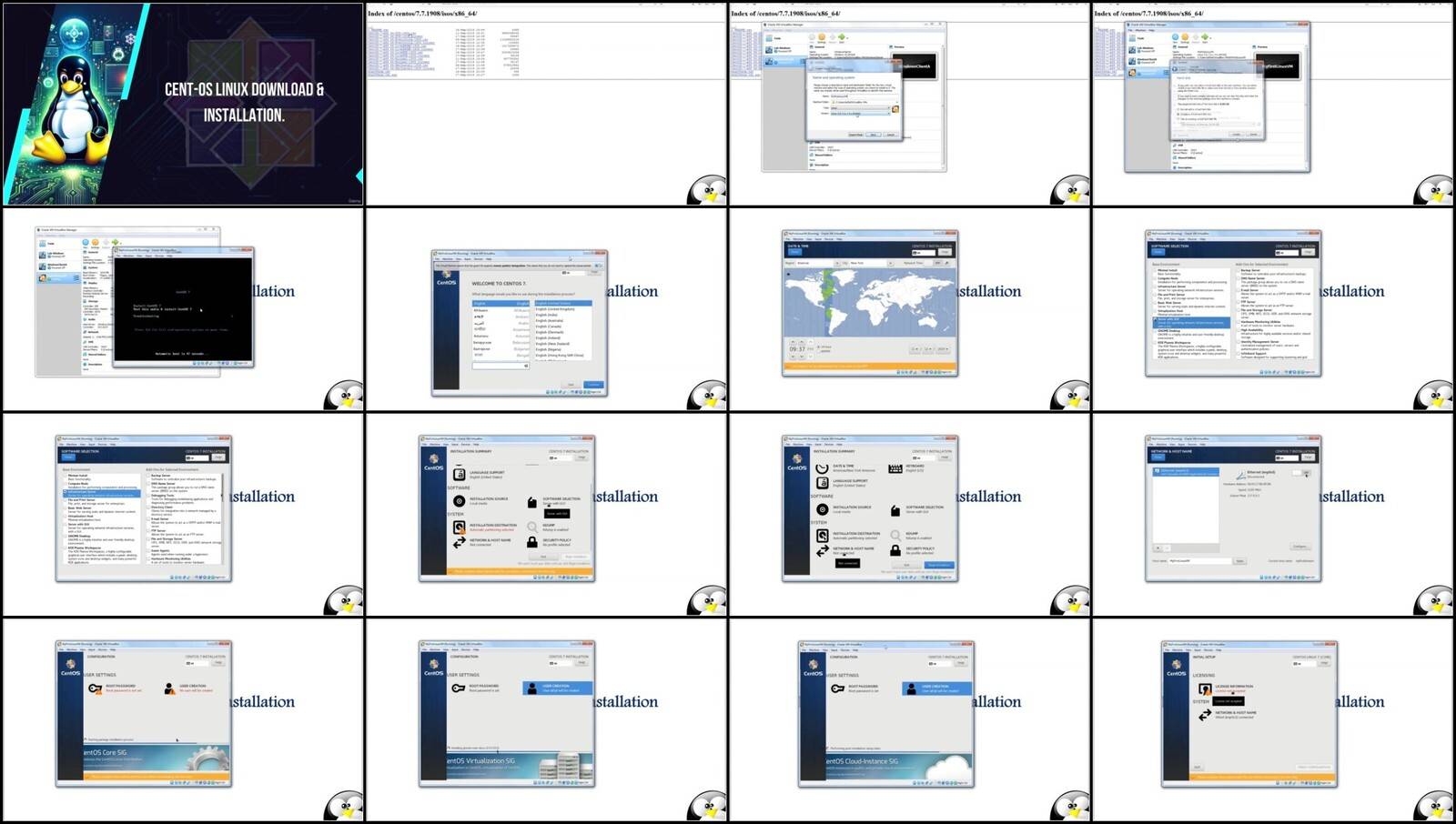Open the Installation Summary frame with orange warning bar
Image resolution: width=1456 pixels, height=824 pixels.
tap(546, 515)
